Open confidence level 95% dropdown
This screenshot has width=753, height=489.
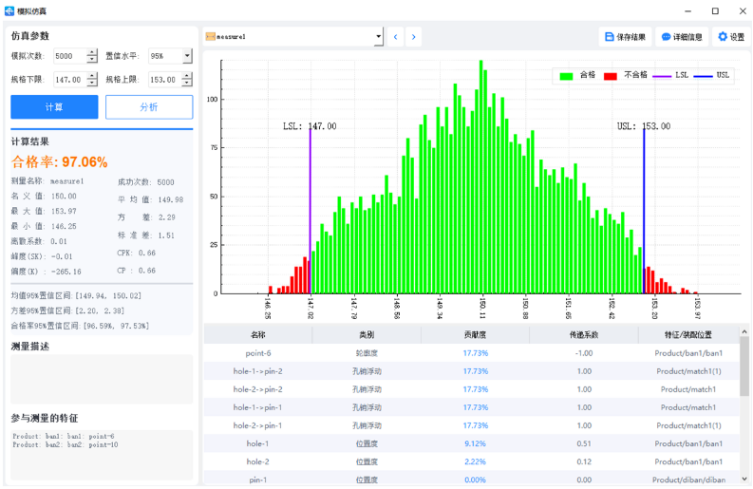(187, 56)
